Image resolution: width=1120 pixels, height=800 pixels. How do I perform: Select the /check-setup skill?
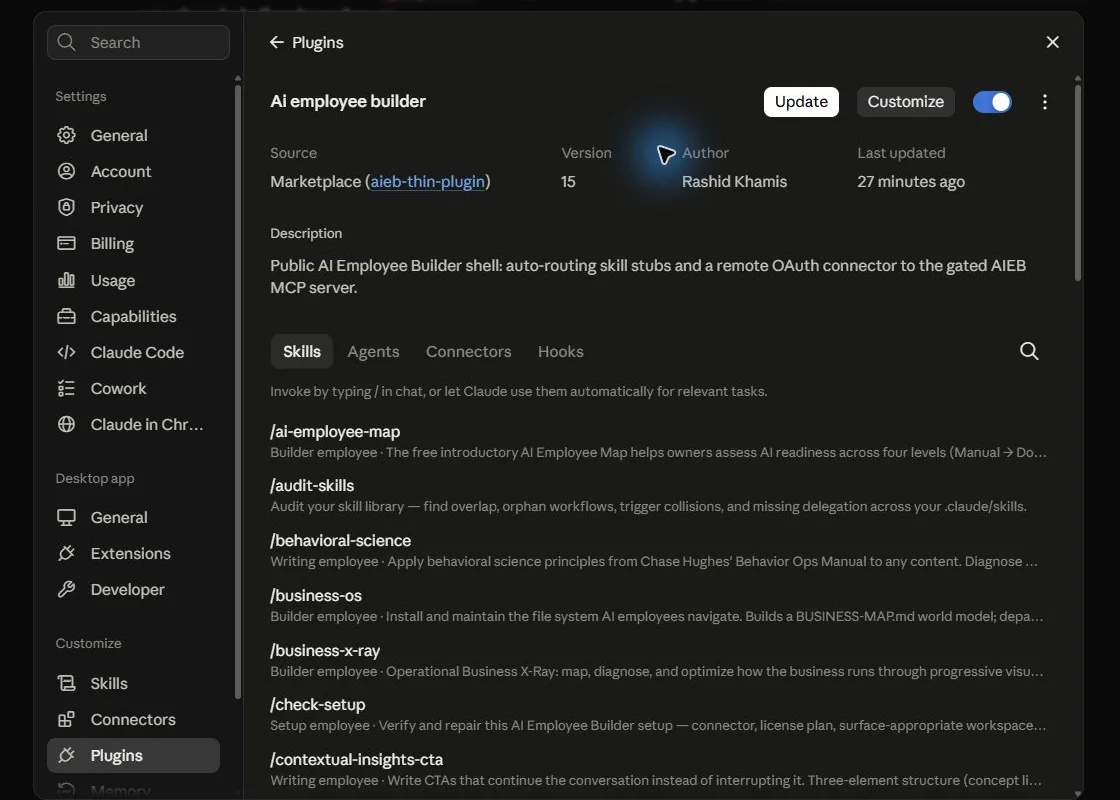coord(658,714)
